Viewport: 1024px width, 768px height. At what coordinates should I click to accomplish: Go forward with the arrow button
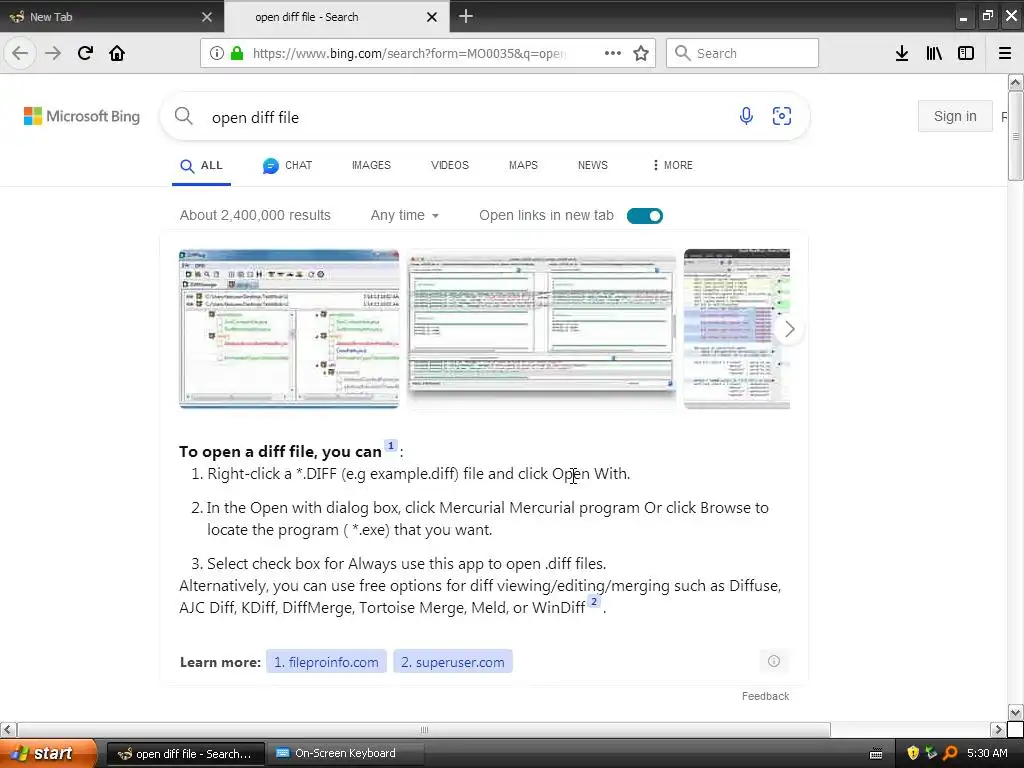click(53, 53)
